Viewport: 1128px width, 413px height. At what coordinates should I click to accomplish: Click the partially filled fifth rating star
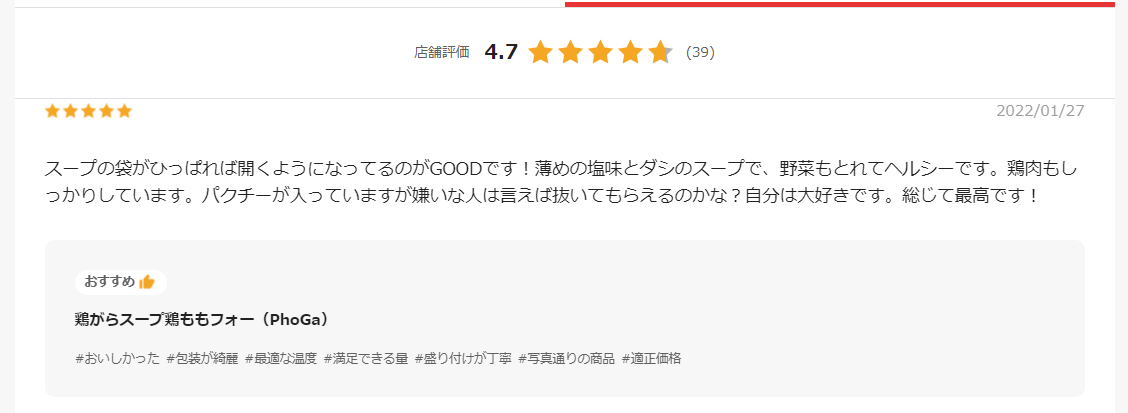(x=660, y=53)
